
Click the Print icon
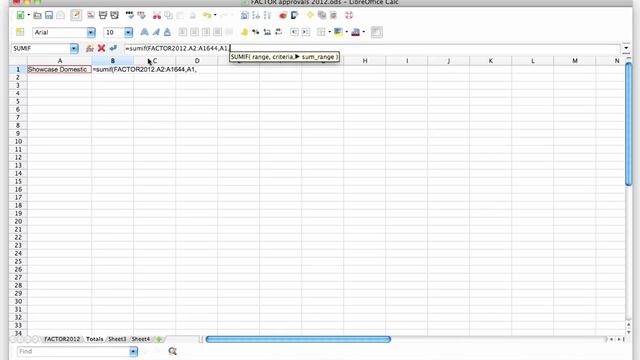tap(103, 15)
